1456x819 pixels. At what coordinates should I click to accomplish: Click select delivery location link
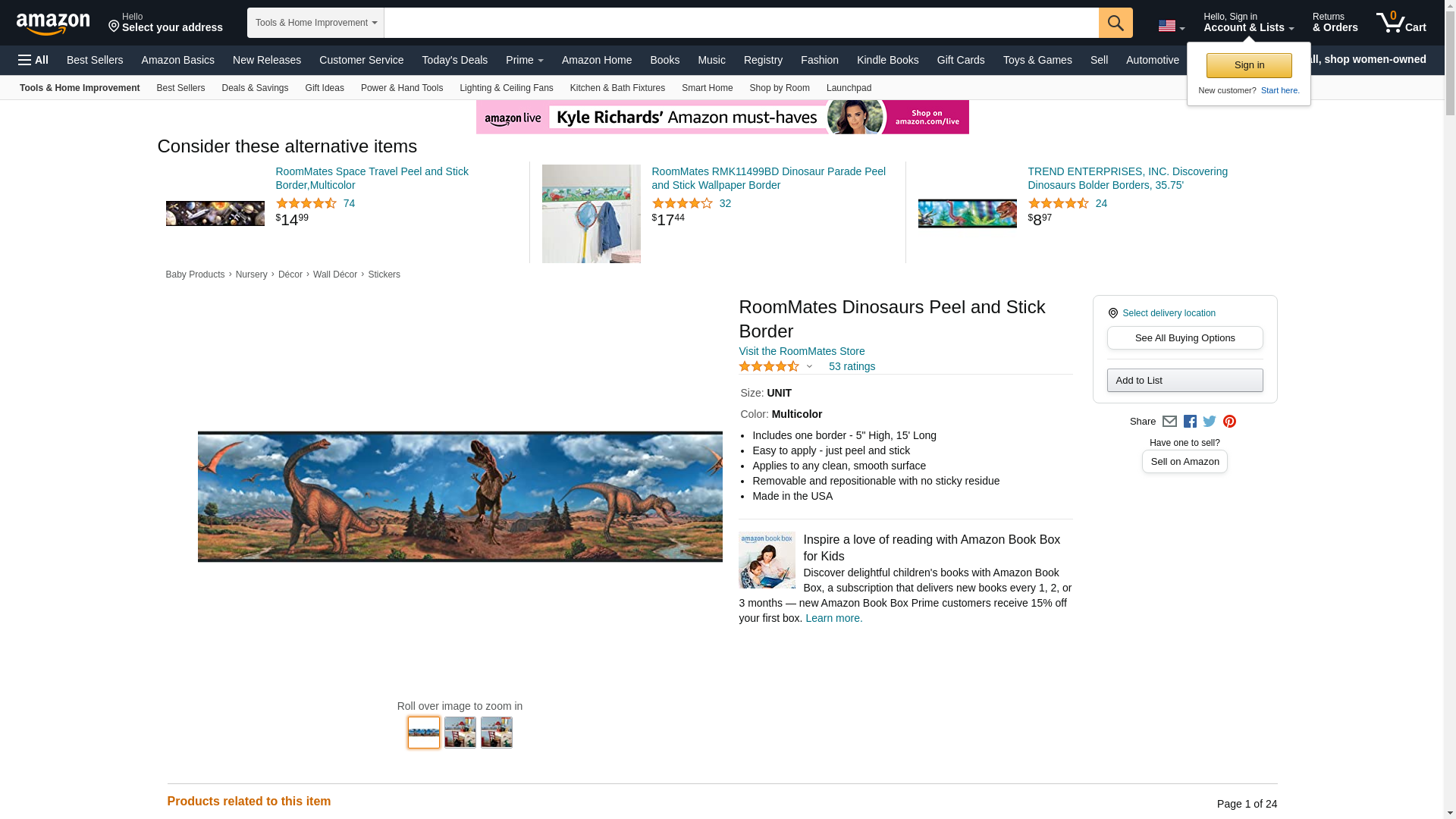[1169, 313]
